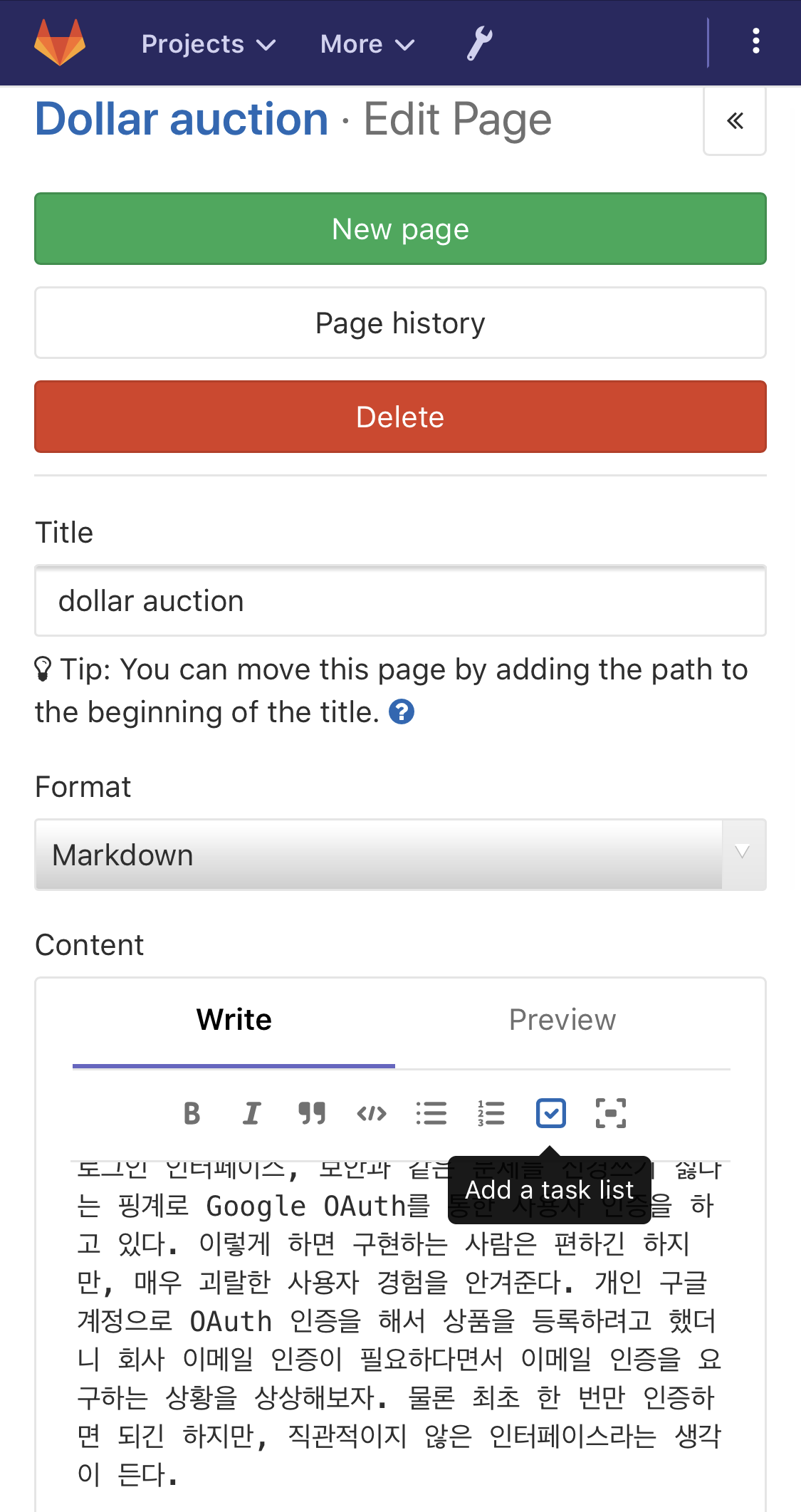Open the Format selector showing Markdown
The height and width of the screenshot is (1512, 801).
tap(400, 855)
